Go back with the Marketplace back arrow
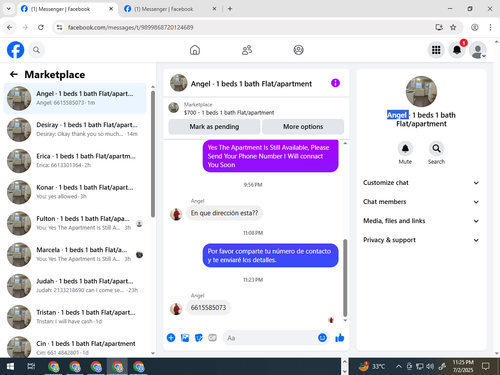 14,74
